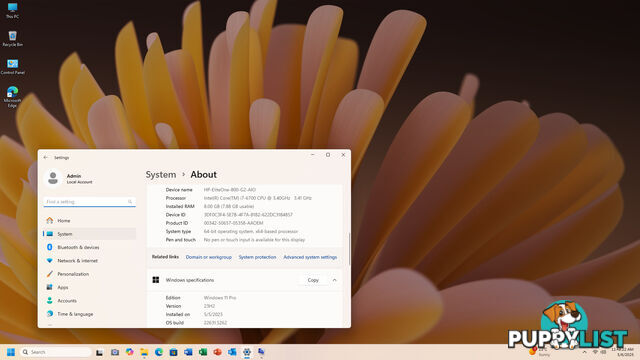Open the Domain or workgroup link
Viewport: 640px width, 360px height.
coord(209,257)
